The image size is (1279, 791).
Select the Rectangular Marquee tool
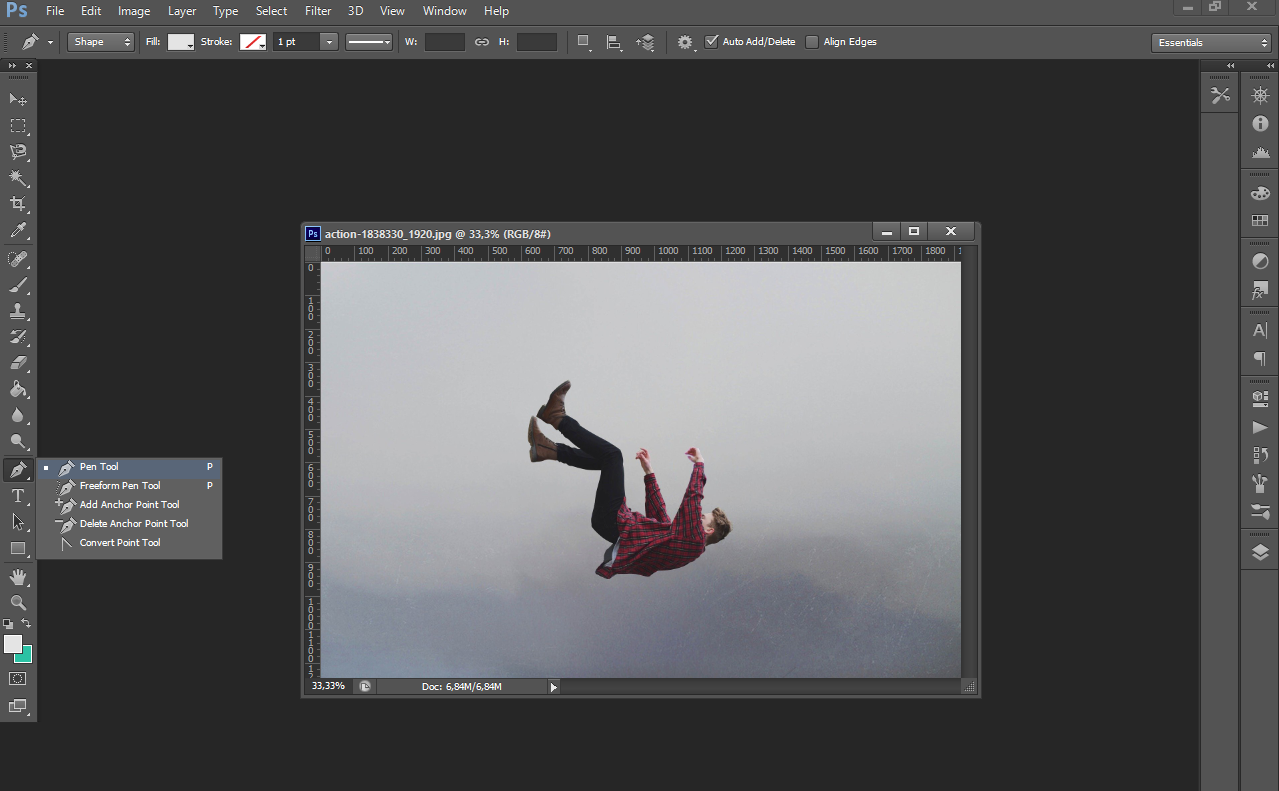point(18,126)
